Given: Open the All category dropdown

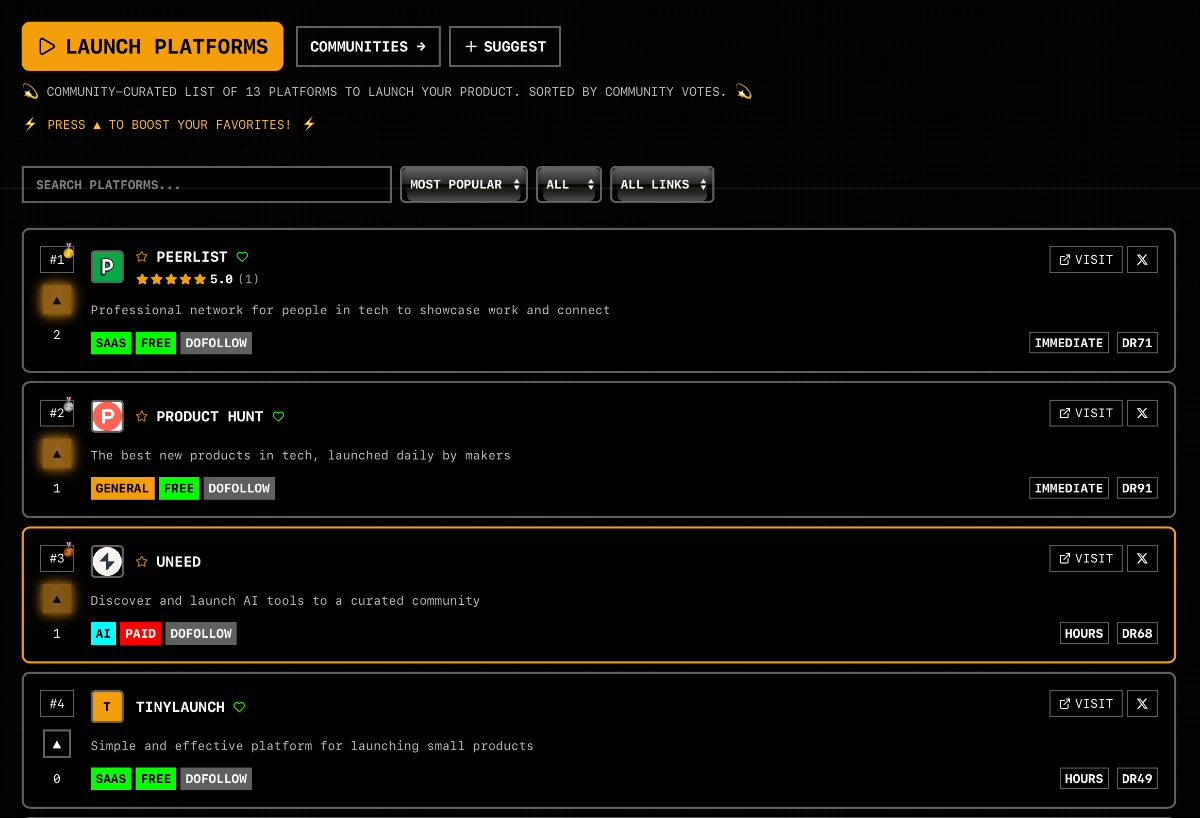Looking at the screenshot, I should tap(569, 184).
